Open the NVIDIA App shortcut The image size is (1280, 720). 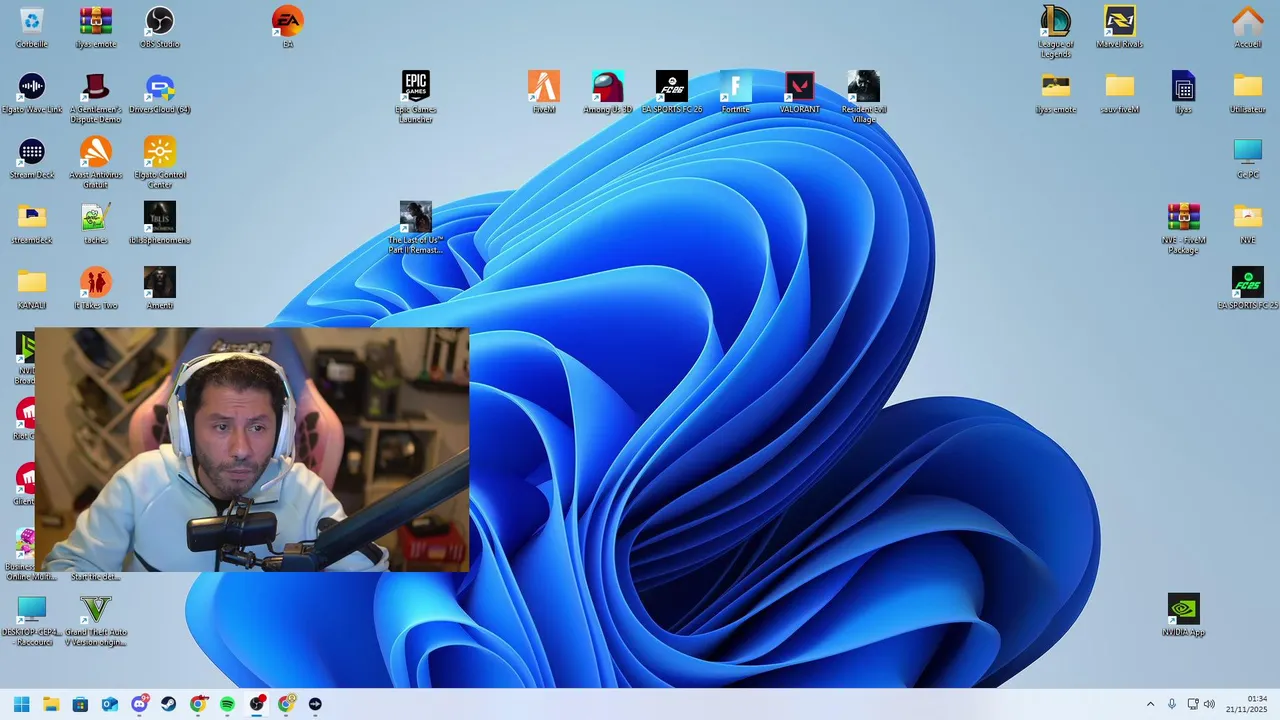pyautogui.click(x=1184, y=609)
